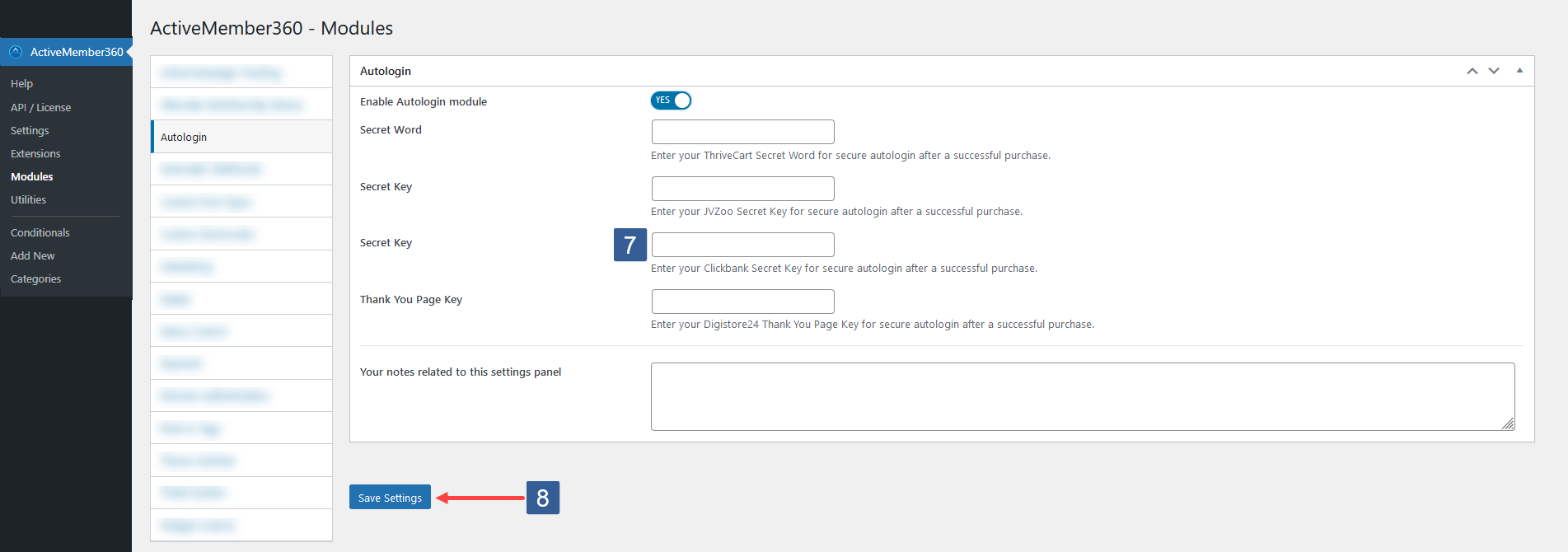Collapse the Autologin settings panel
The image size is (1568, 552).
pos(1519,71)
